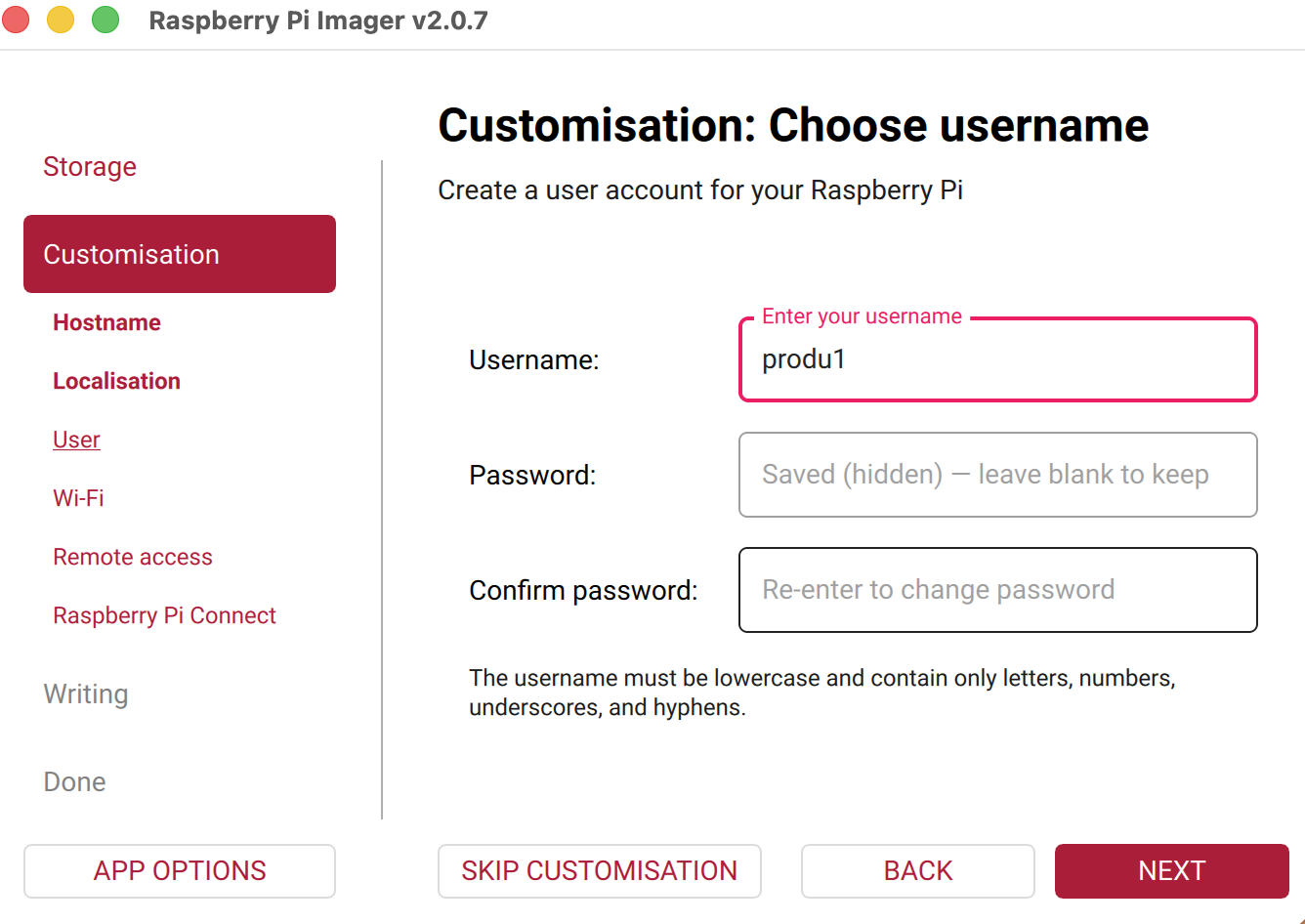The image size is (1305, 924).
Task: Open Remote access settings
Action: point(133,557)
